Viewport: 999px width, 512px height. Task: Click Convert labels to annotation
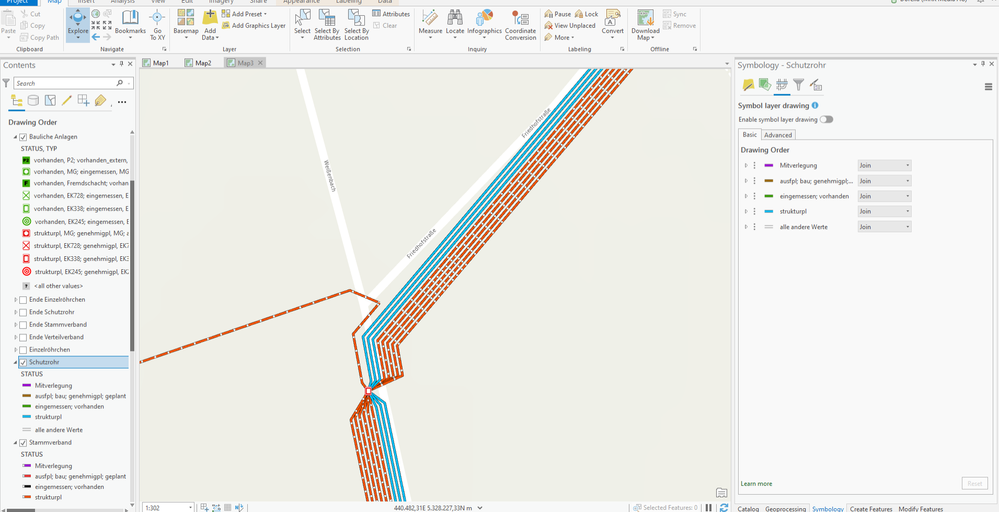(613, 23)
